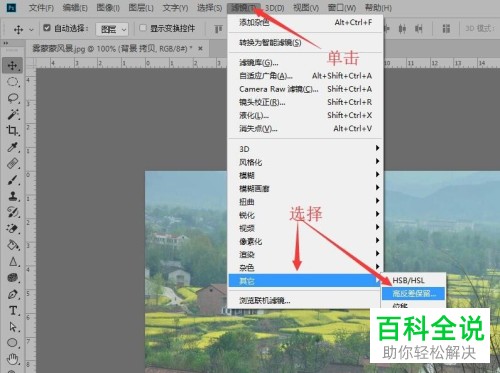
Task: Select the Elliptical Marquee tool
Action: pos(12,82)
